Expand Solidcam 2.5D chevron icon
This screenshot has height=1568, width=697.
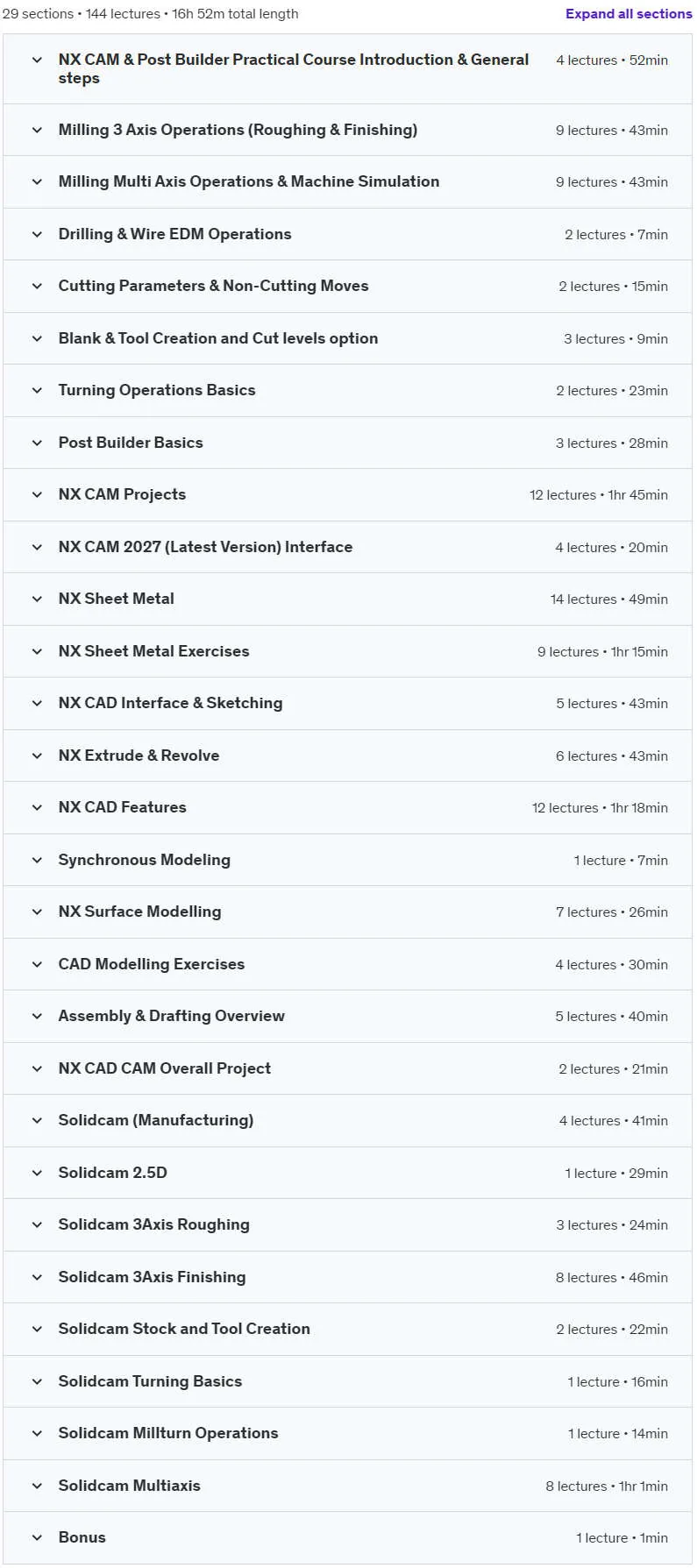[x=37, y=1173]
